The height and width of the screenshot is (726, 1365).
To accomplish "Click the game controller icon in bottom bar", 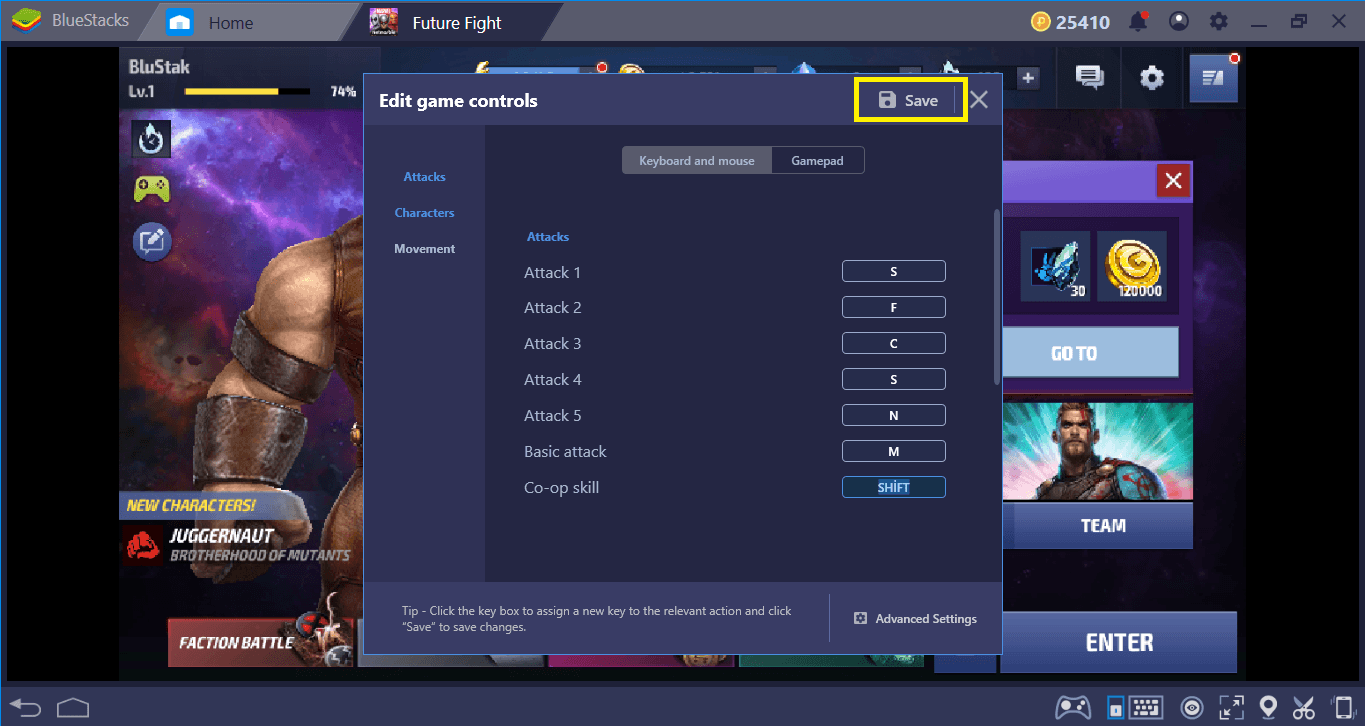I will click(x=1074, y=707).
